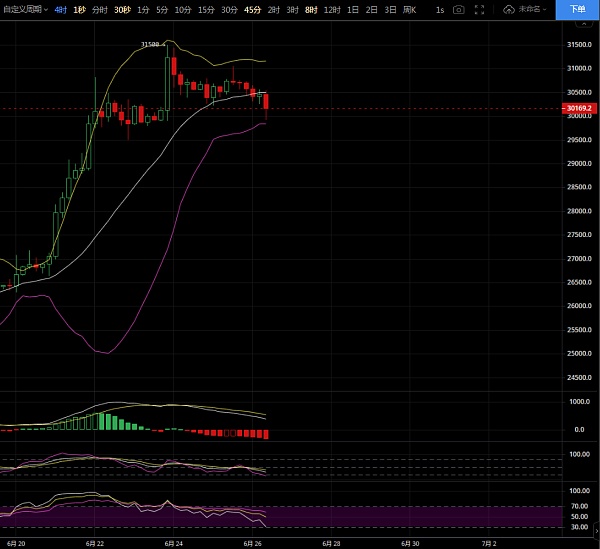Open the 自定义周期 custom period dropdown

coord(25,9)
